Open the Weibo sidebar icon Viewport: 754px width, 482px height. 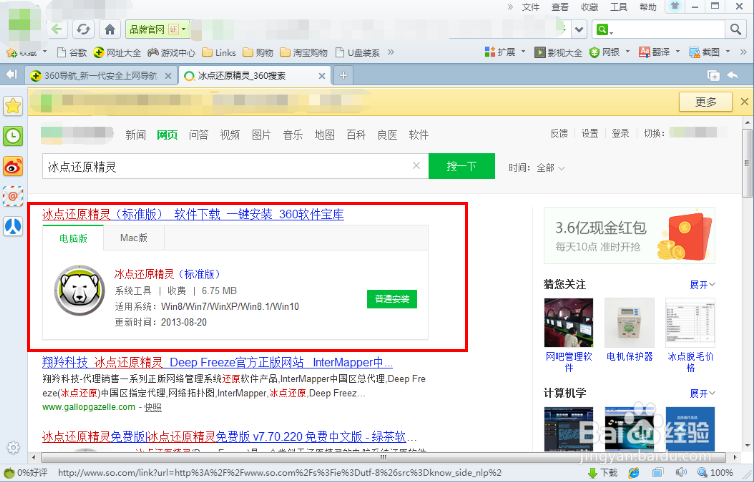13,166
